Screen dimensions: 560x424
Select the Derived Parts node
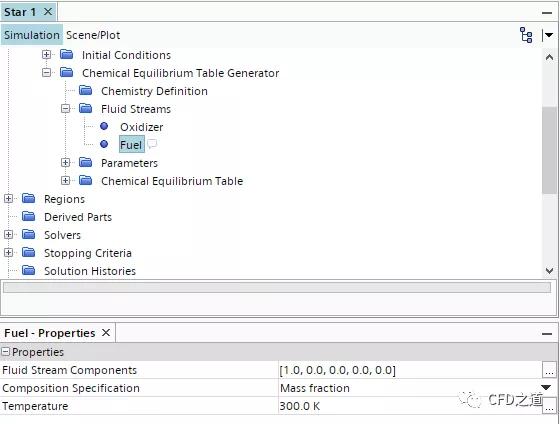(78, 217)
